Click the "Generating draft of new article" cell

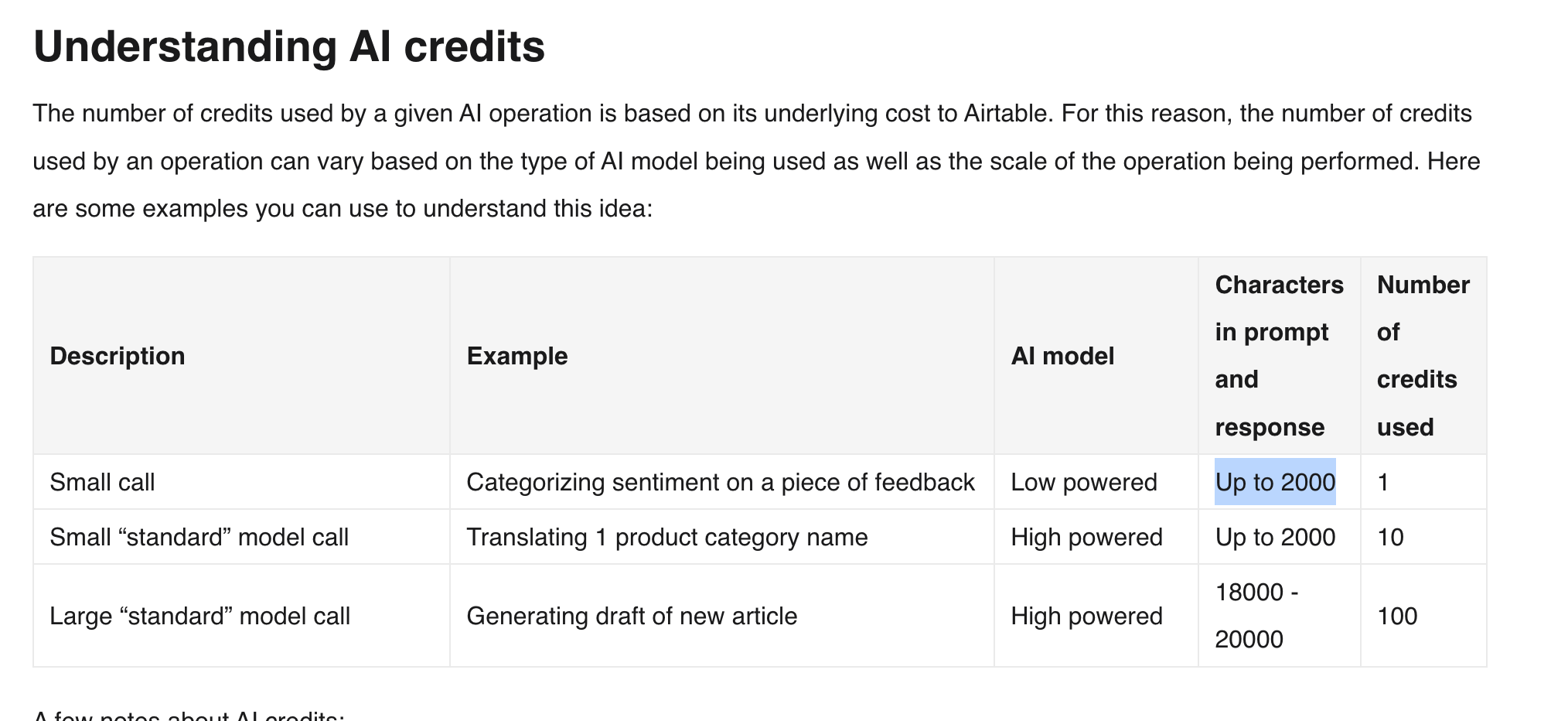(632, 617)
